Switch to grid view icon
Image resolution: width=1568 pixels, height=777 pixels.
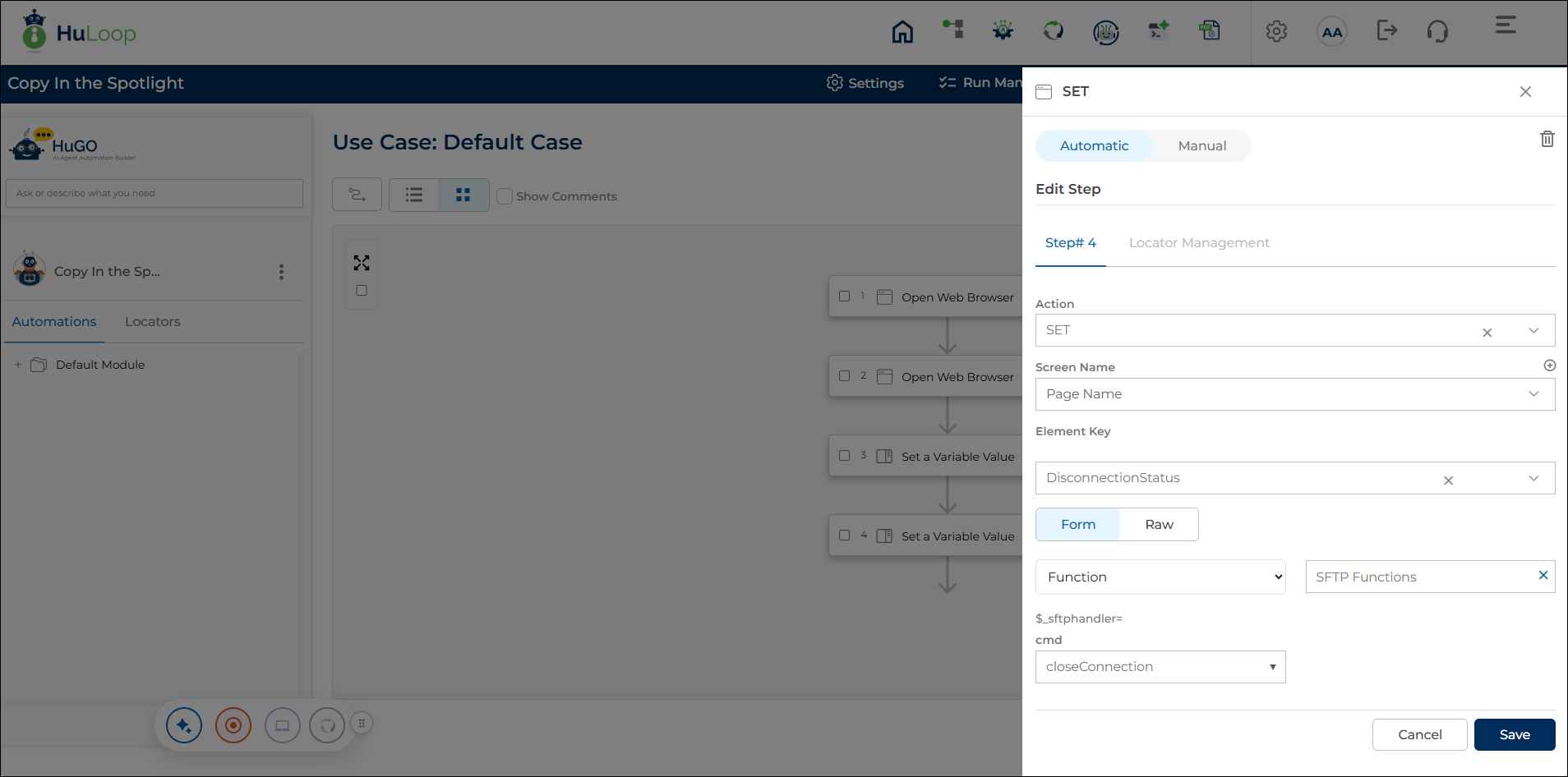[463, 195]
